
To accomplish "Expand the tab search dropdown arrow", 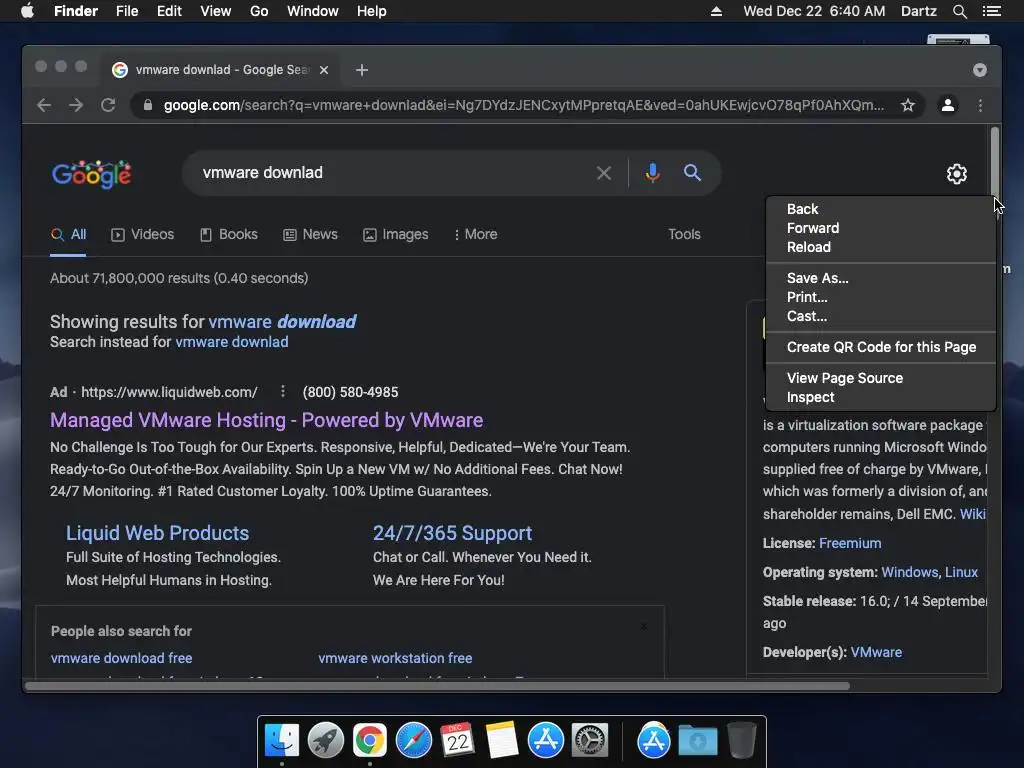I will coord(980,70).
